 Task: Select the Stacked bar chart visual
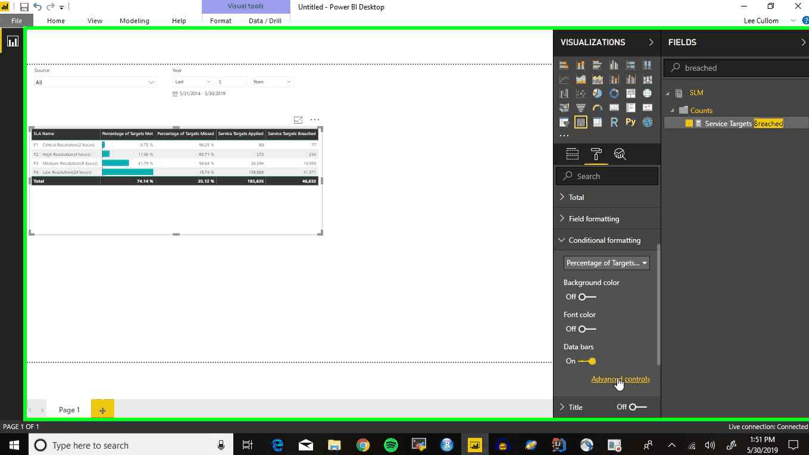pyautogui.click(x=564, y=65)
